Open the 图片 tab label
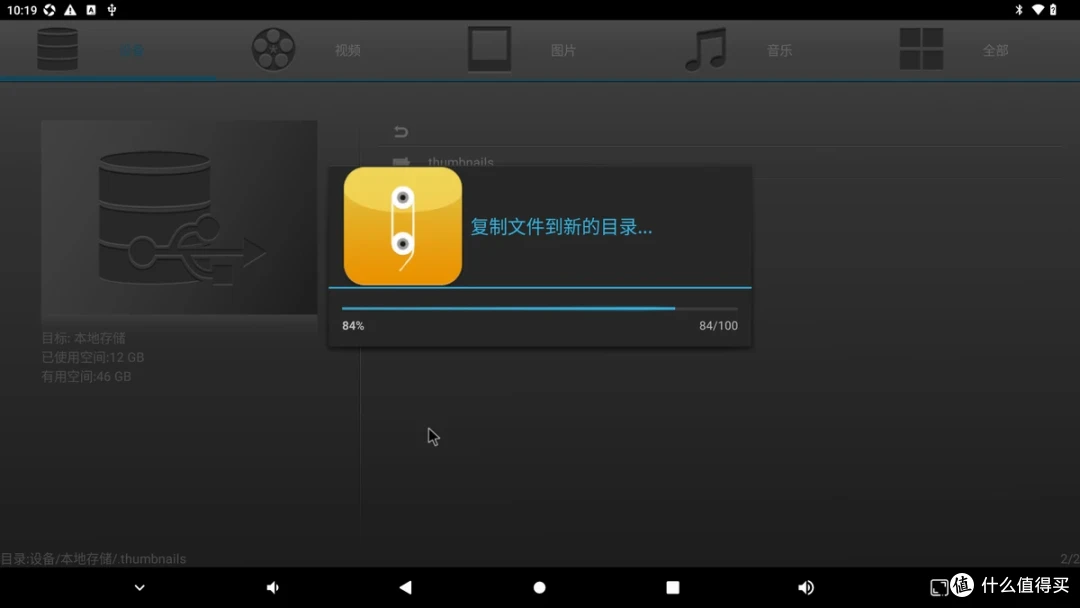The image size is (1080, 608). coord(563,50)
